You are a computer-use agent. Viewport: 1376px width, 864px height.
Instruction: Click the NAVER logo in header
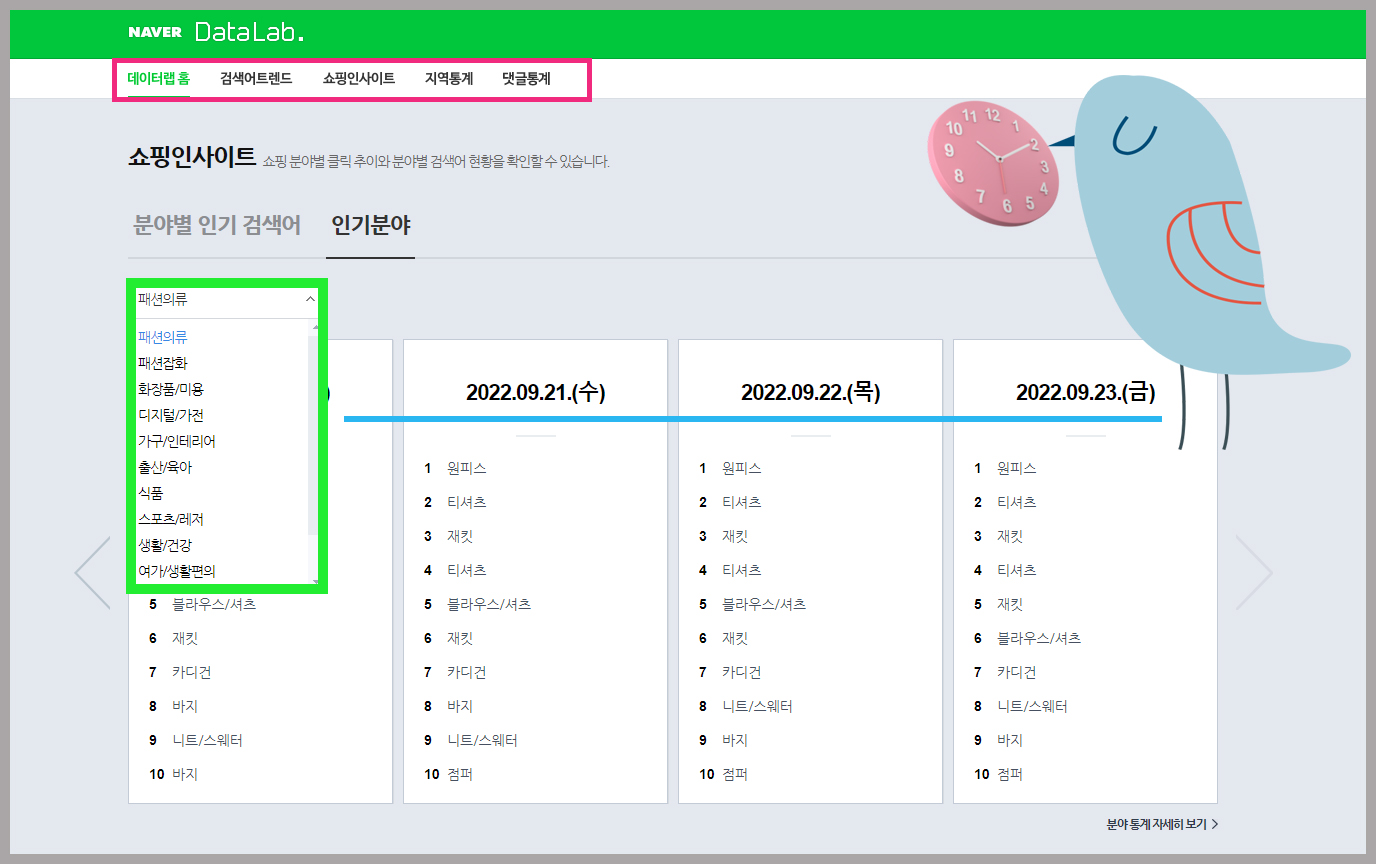point(155,32)
